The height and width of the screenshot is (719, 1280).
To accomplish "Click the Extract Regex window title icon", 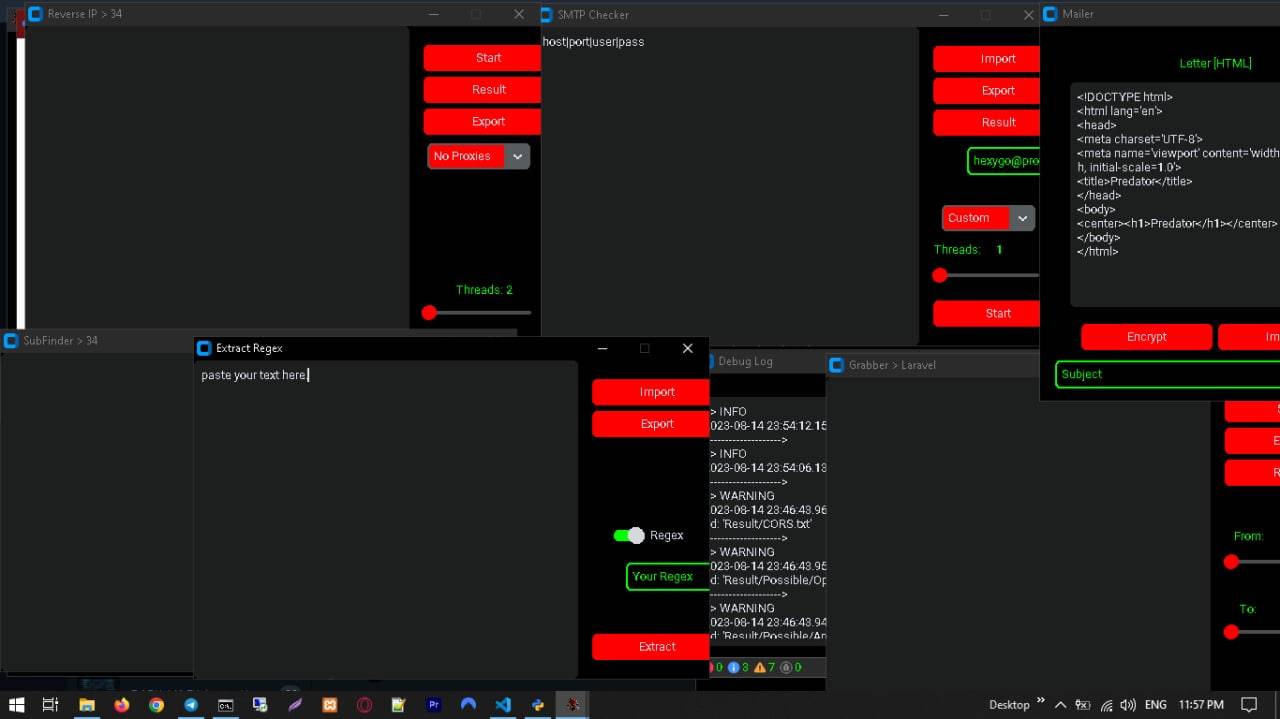I will (x=204, y=348).
